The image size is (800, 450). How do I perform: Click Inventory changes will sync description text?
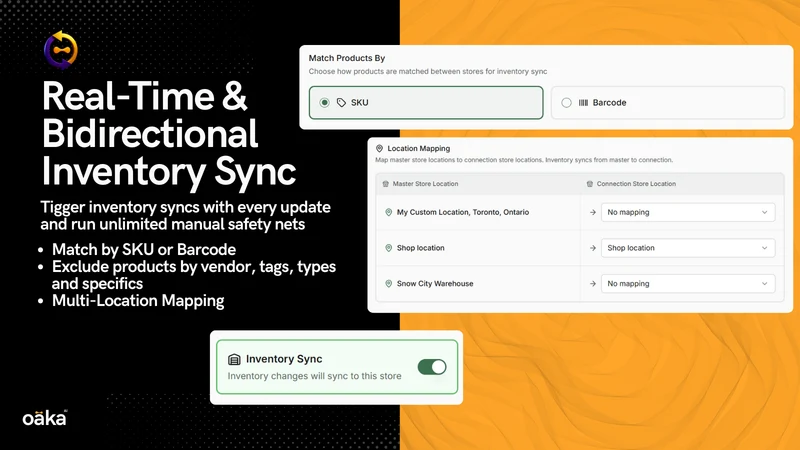[x=314, y=376]
